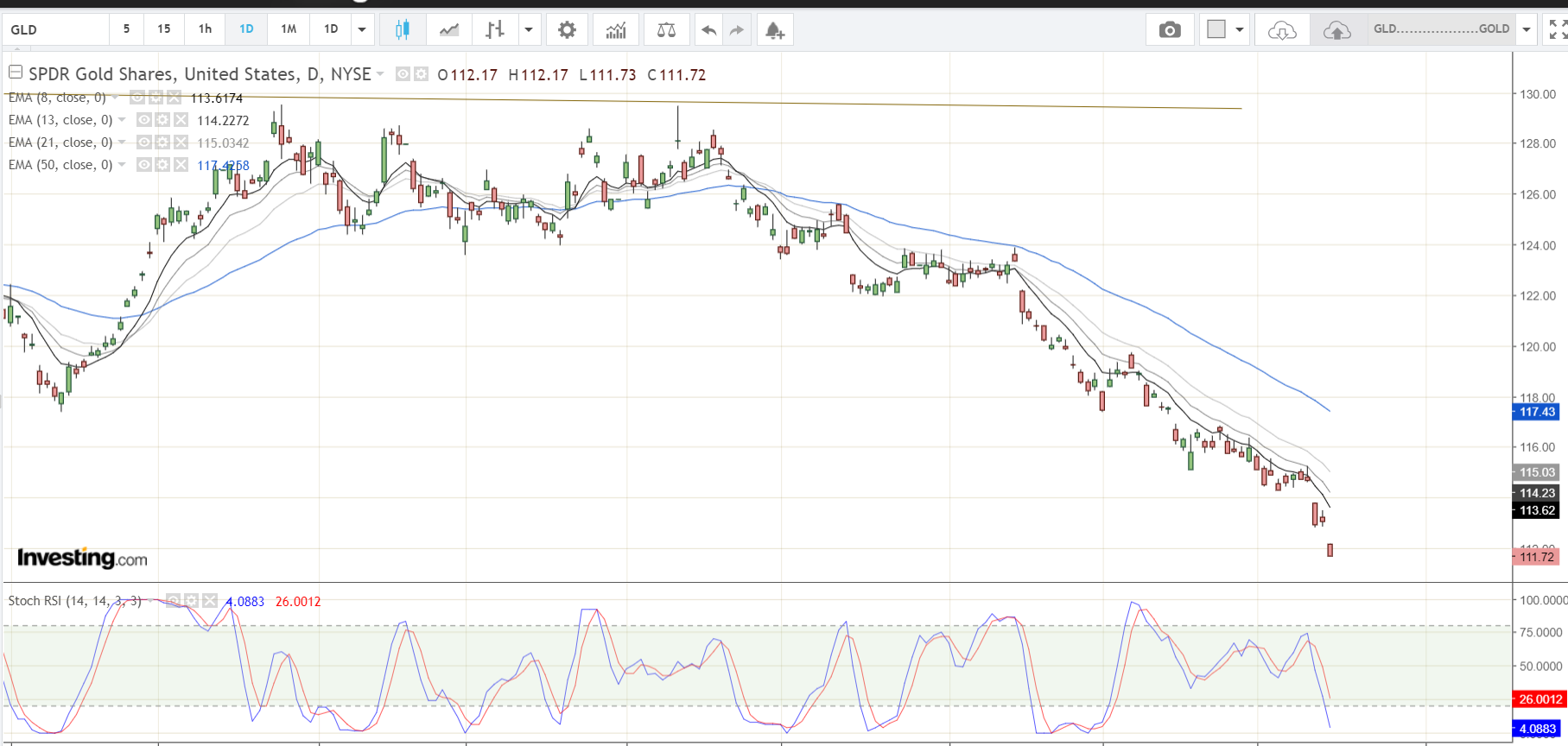This screenshot has height=746, width=1568.
Task: Save chart layout to cloud
Action: pos(1337,29)
